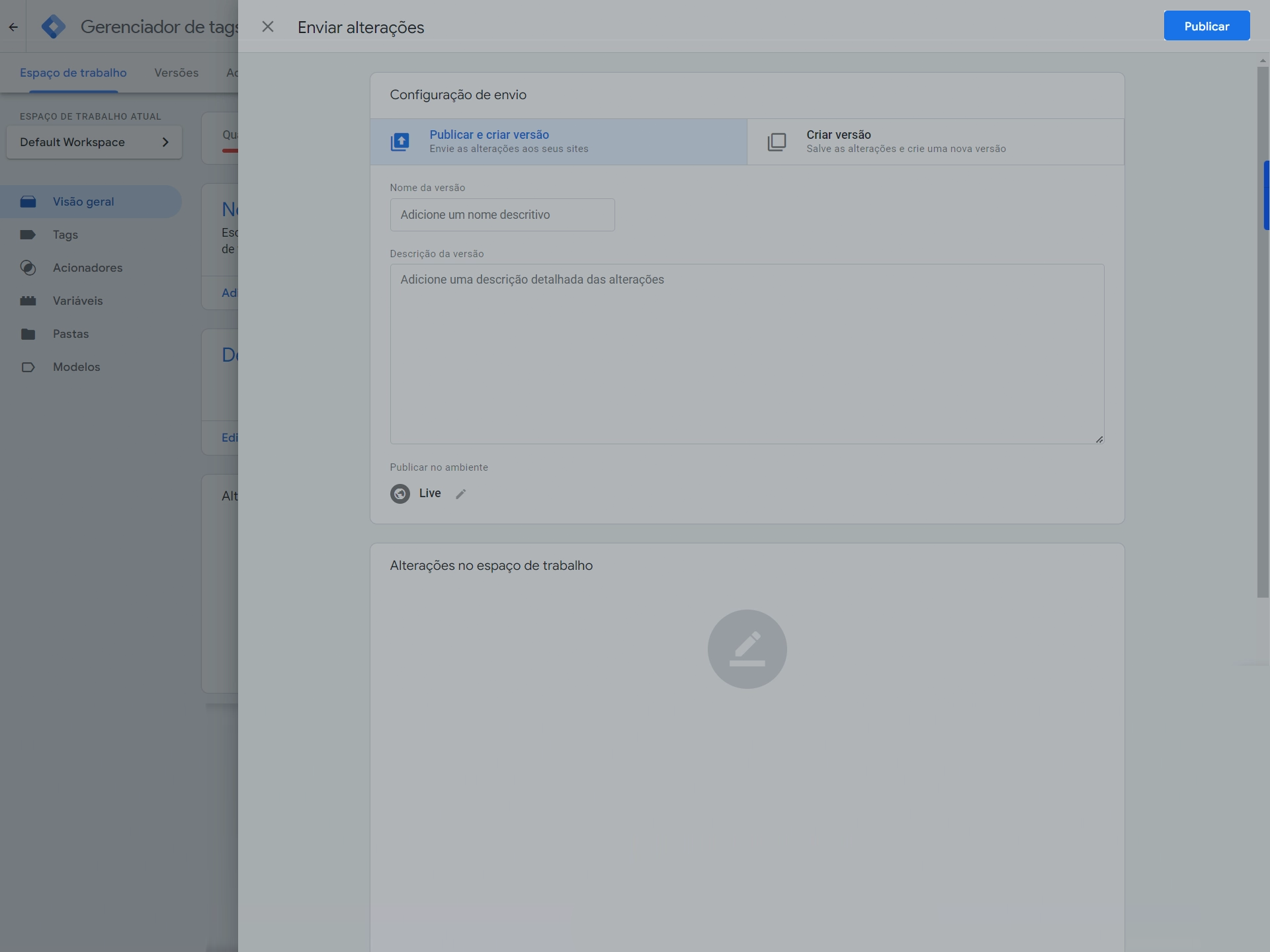Edit the Live environment pencil icon
1270x952 pixels.
[x=461, y=494]
